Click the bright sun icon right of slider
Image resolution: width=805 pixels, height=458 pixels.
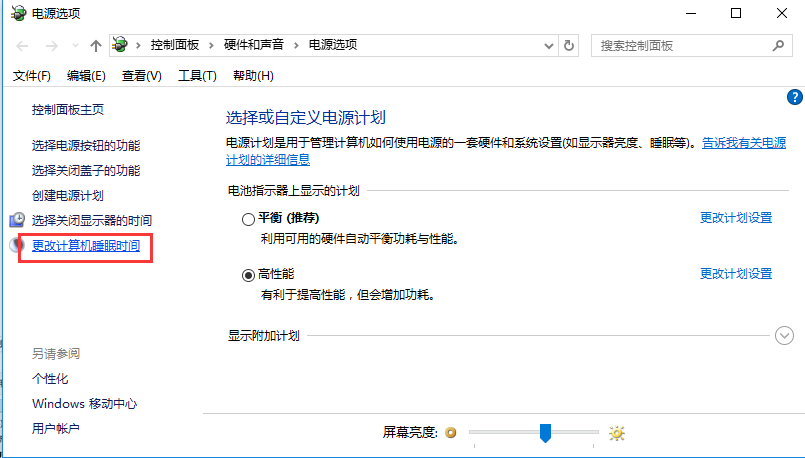(x=617, y=433)
